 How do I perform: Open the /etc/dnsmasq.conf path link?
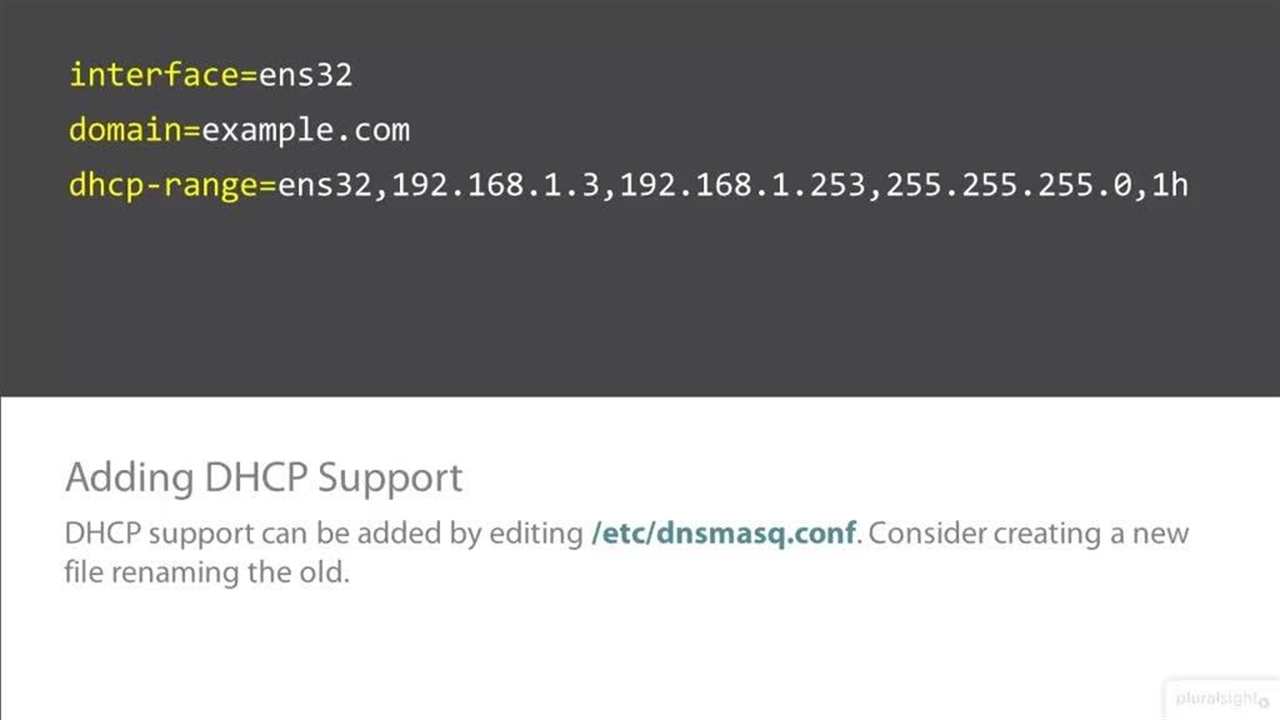click(x=724, y=533)
